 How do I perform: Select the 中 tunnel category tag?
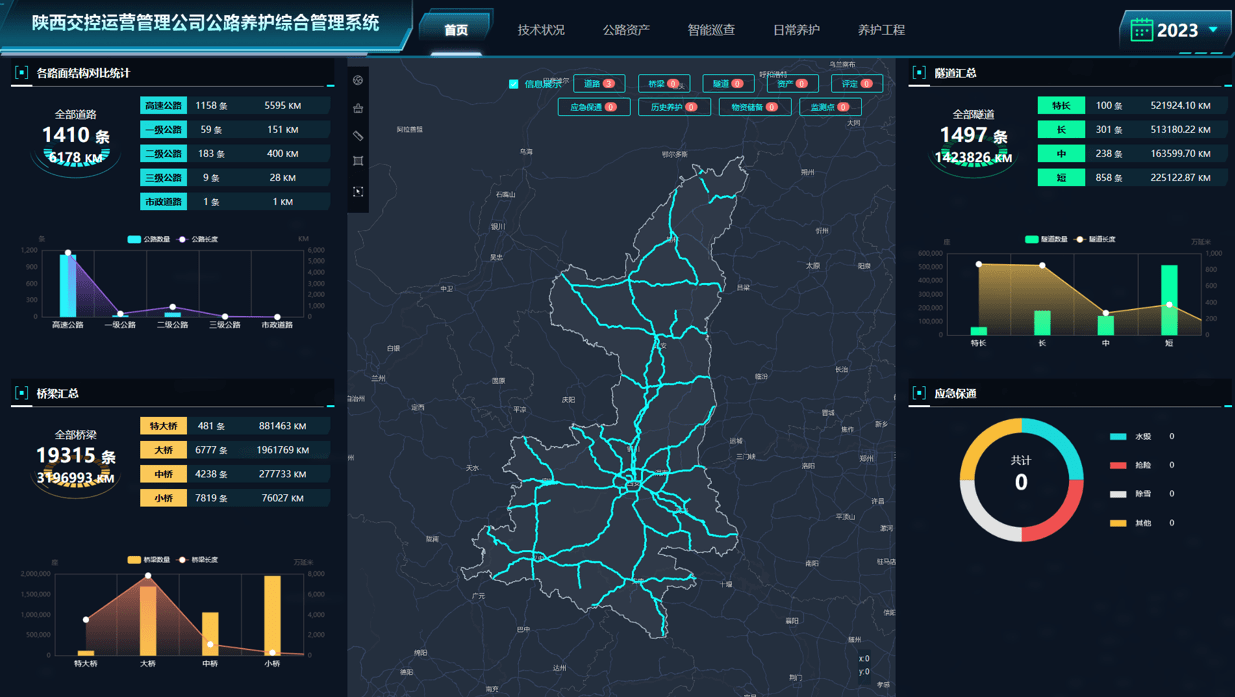(x=1061, y=153)
